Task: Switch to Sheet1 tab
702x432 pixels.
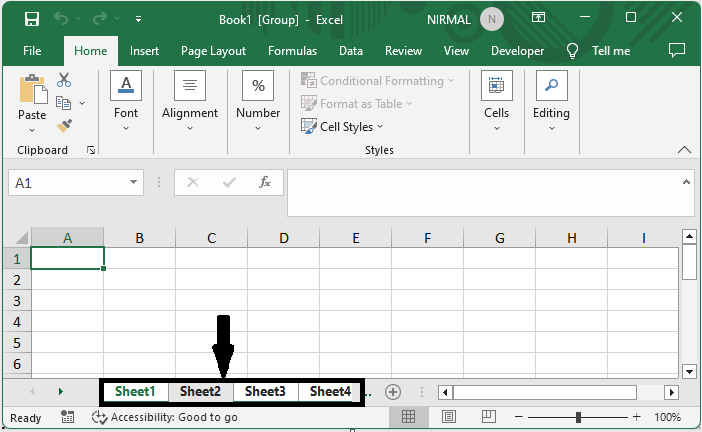Action: [x=135, y=391]
